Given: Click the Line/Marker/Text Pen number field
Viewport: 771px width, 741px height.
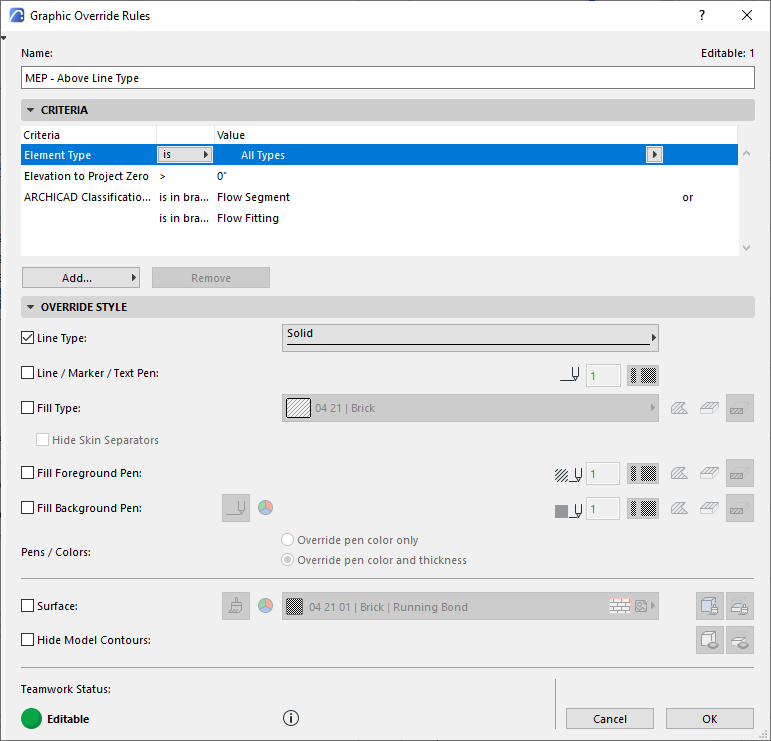Looking at the screenshot, I should click(x=603, y=376).
